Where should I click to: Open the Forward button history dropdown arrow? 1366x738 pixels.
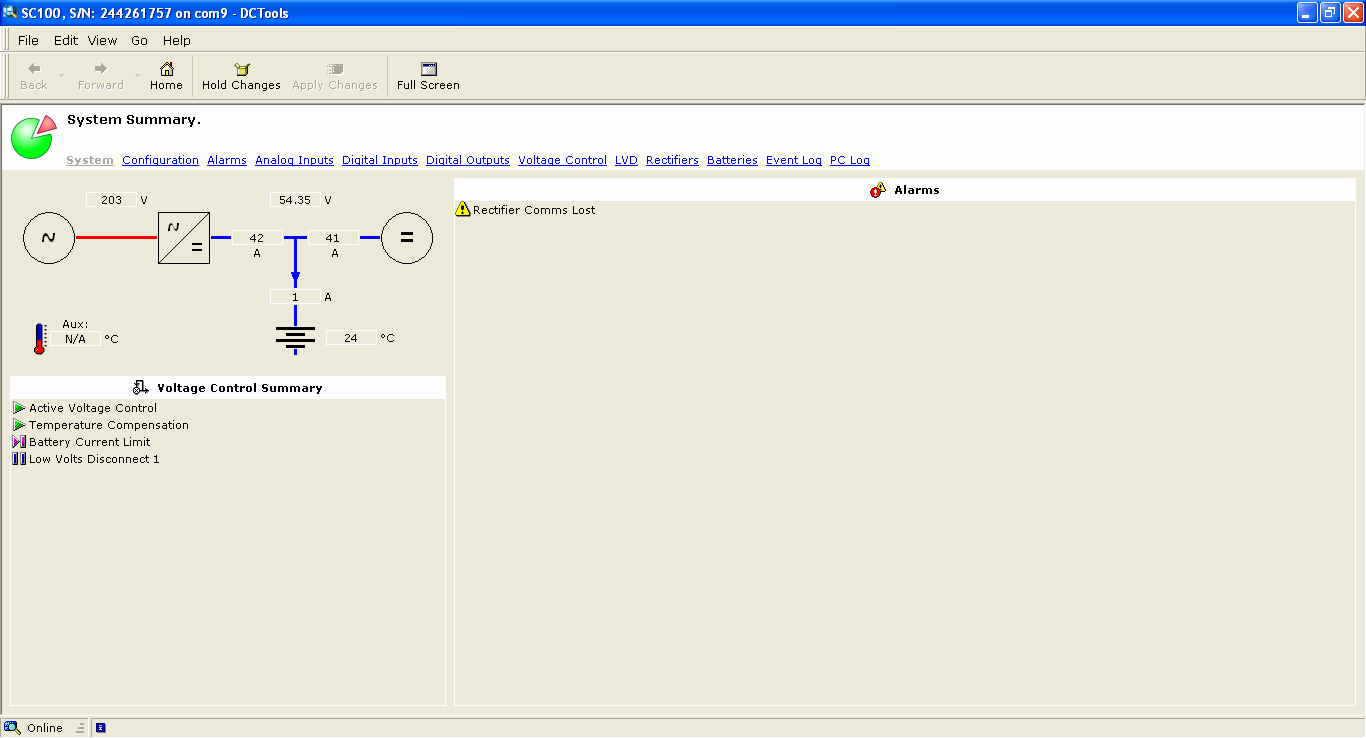138,76
